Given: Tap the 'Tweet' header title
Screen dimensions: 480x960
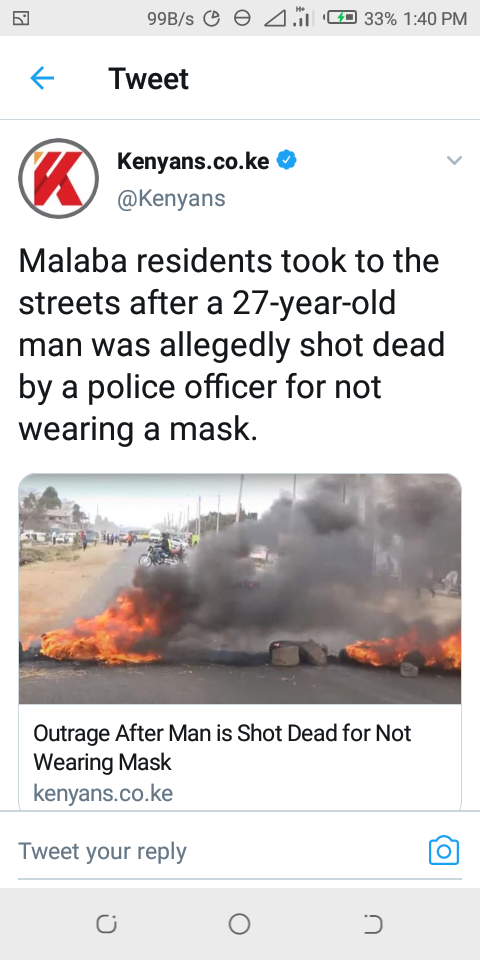Looking at the screenshot, I should tap(149, 79).
